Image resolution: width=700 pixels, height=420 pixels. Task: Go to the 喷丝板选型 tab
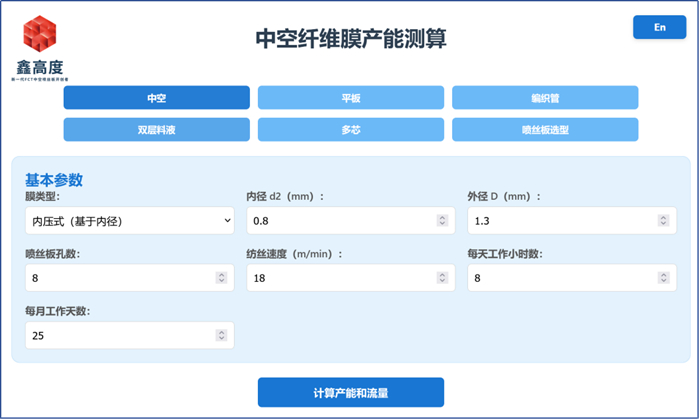point(545,130)
